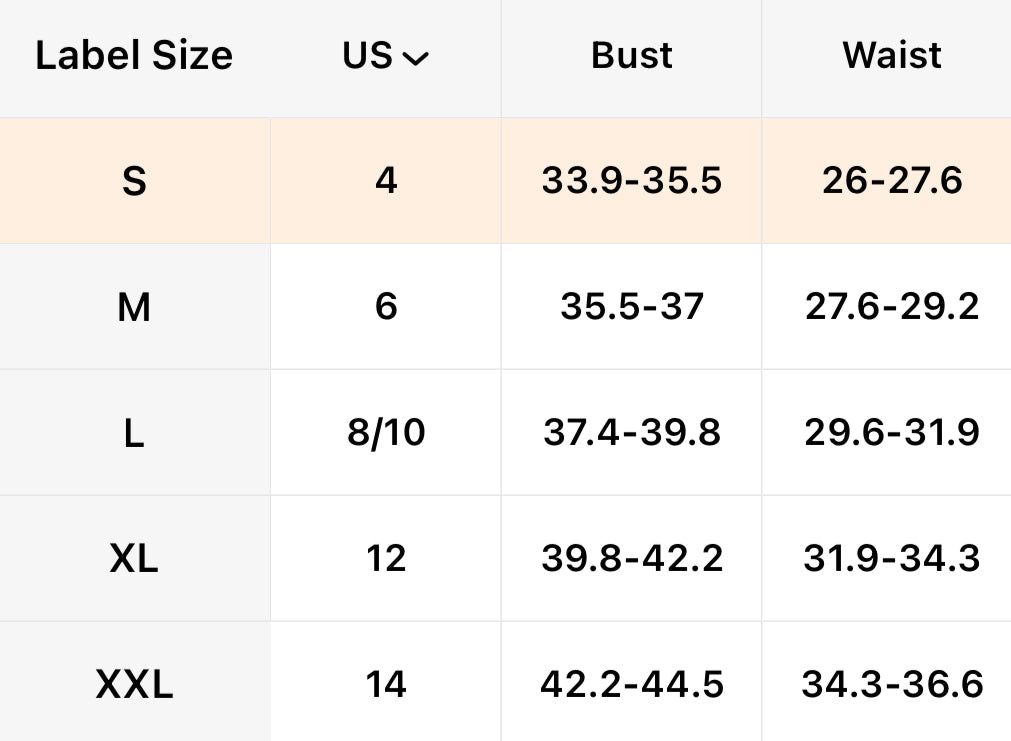Viewport: 1011px width, 741px height.
Task: Select the XL label size cell
Action: [134, 558]
